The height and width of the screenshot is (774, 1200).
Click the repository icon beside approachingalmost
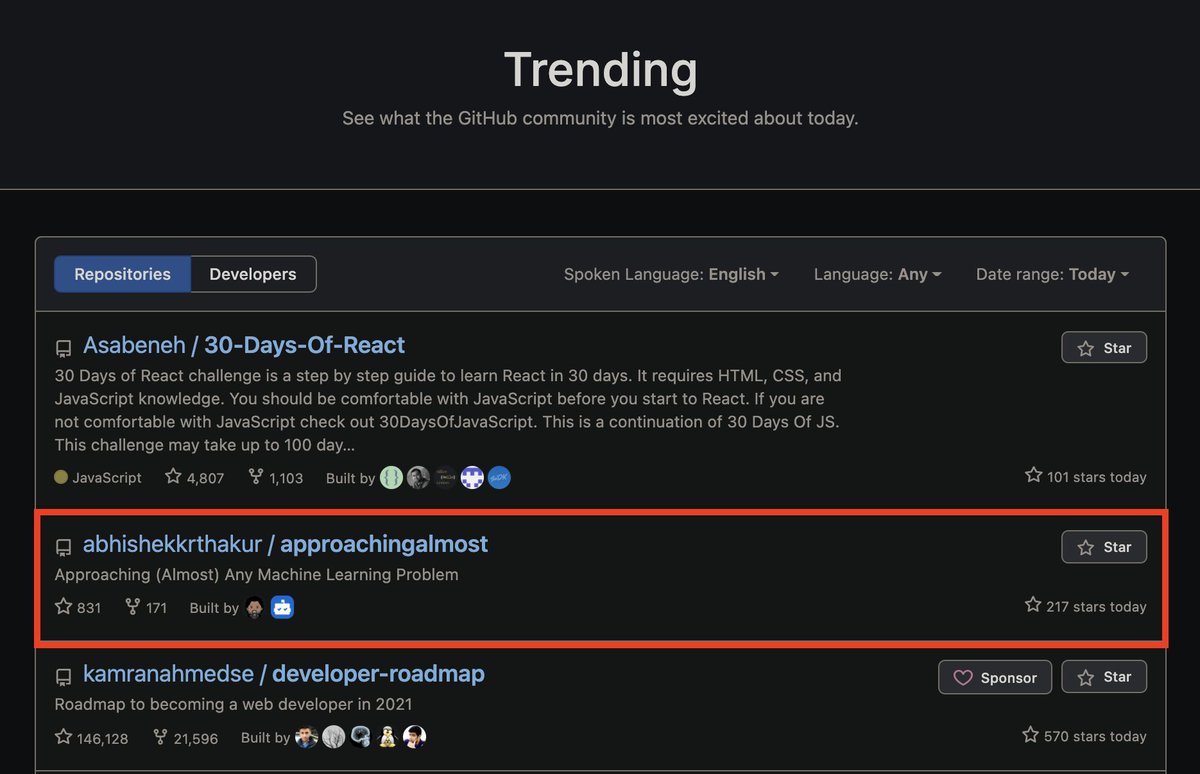(x=64, y=546)
